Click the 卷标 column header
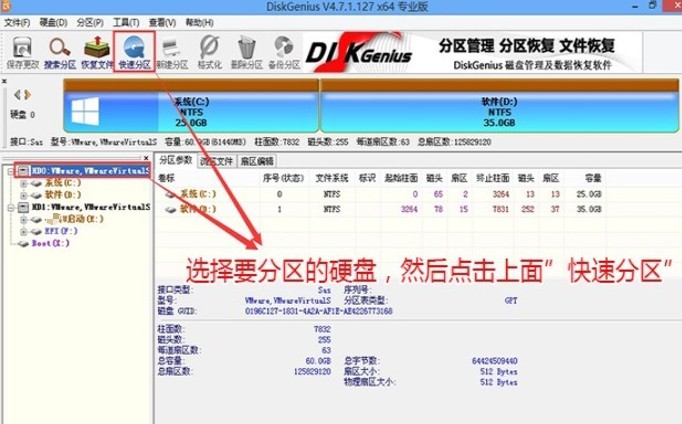Screen dimensions: 682x424 [x=166, y=178]
